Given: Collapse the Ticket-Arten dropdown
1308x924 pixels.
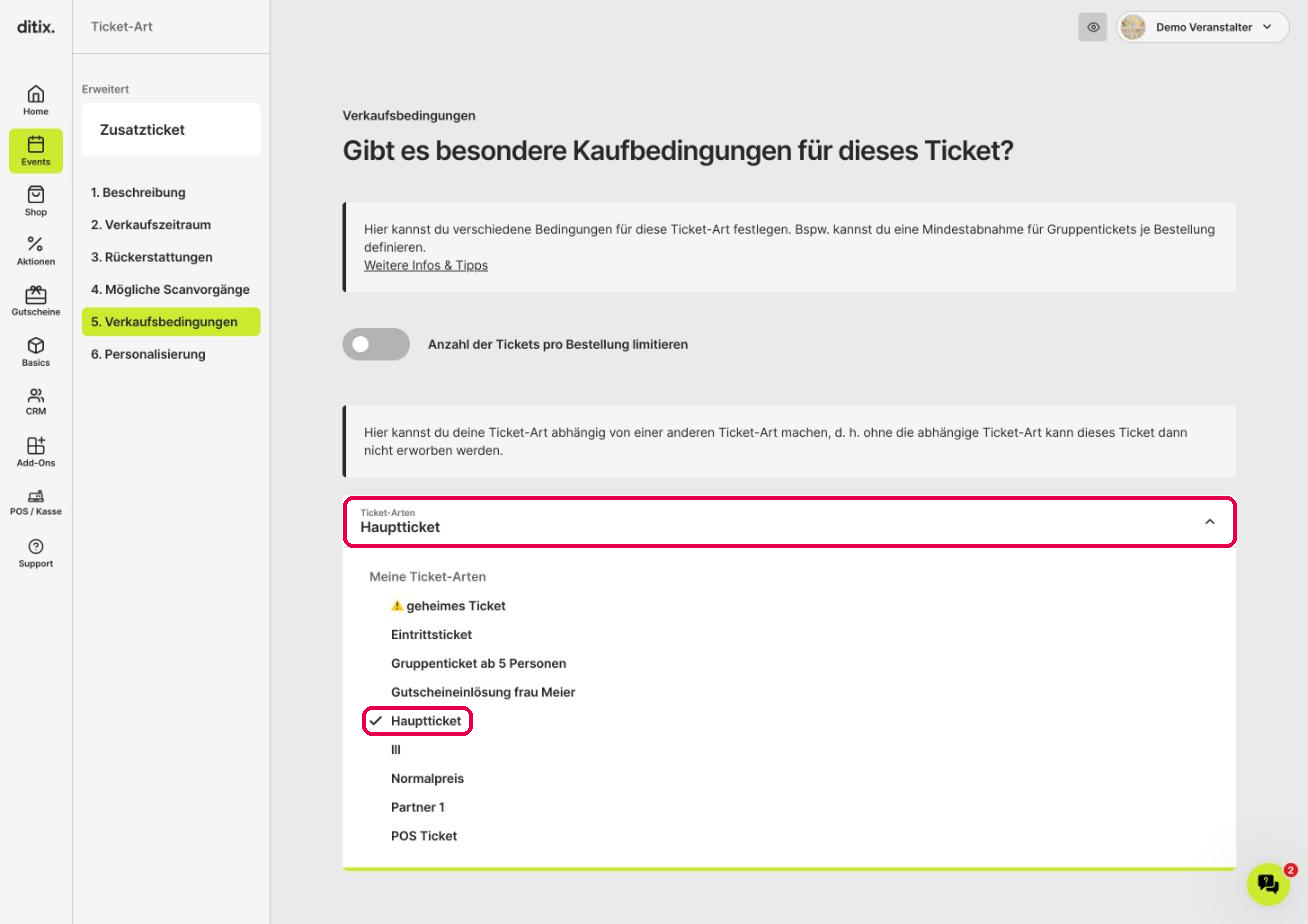Looking at the screenshot, I should pyautogui.click(x=1210, y=522).
